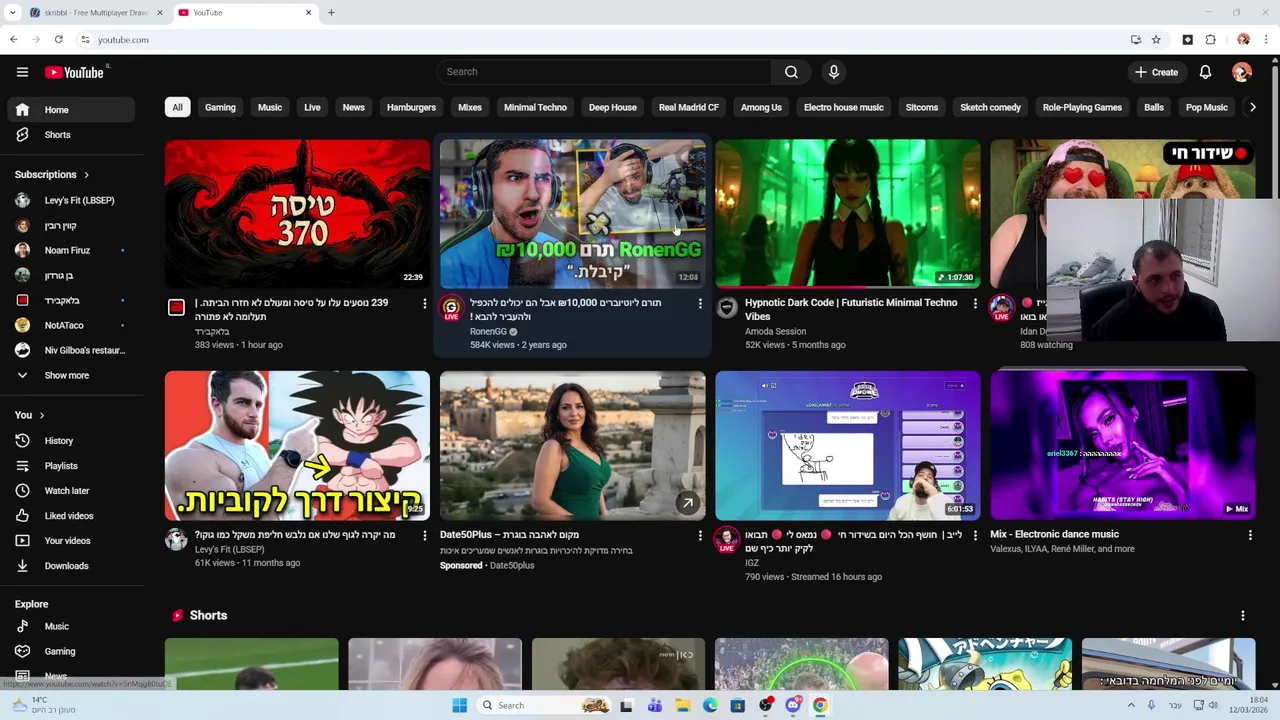Show next category chips with the arrow
Viewport: 1280px width, 720px height.
pos(1252,107)
